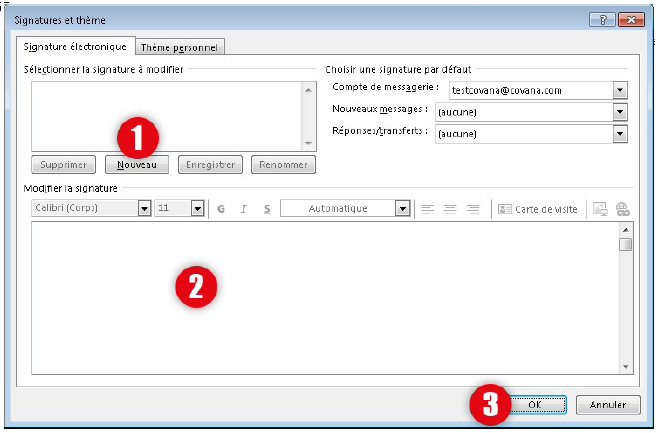Toggle underline formatting (S) button
This screenshot has width=660, height=433.
point(267,209)
